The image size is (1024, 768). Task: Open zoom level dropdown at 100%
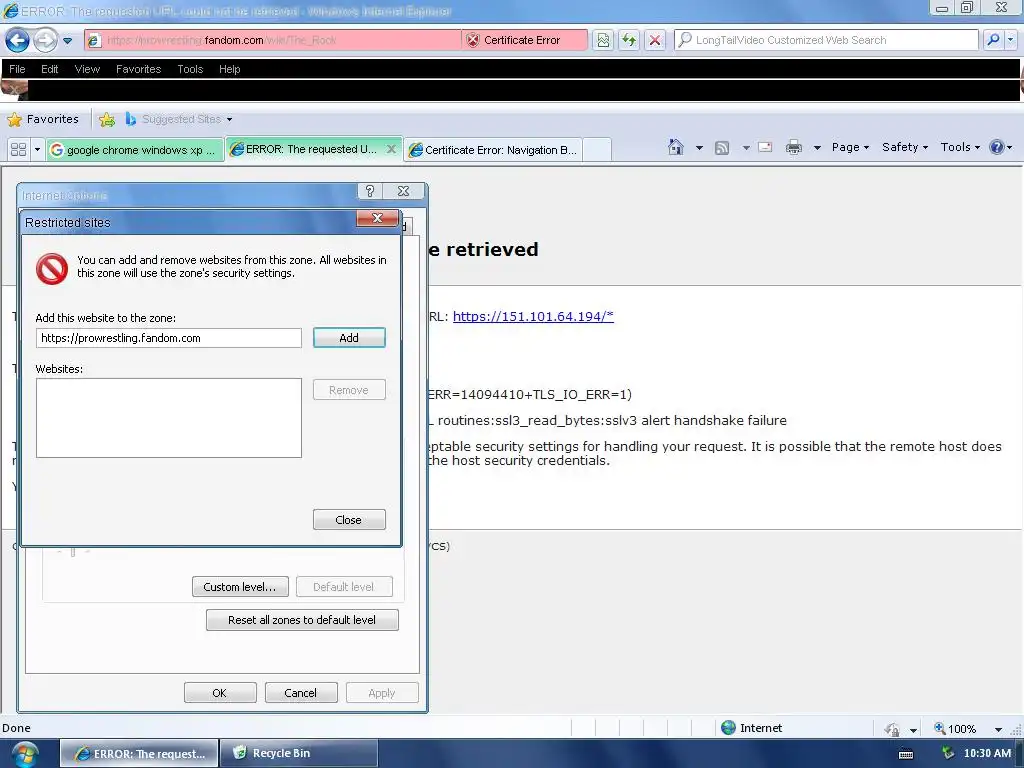coord(998,729)
